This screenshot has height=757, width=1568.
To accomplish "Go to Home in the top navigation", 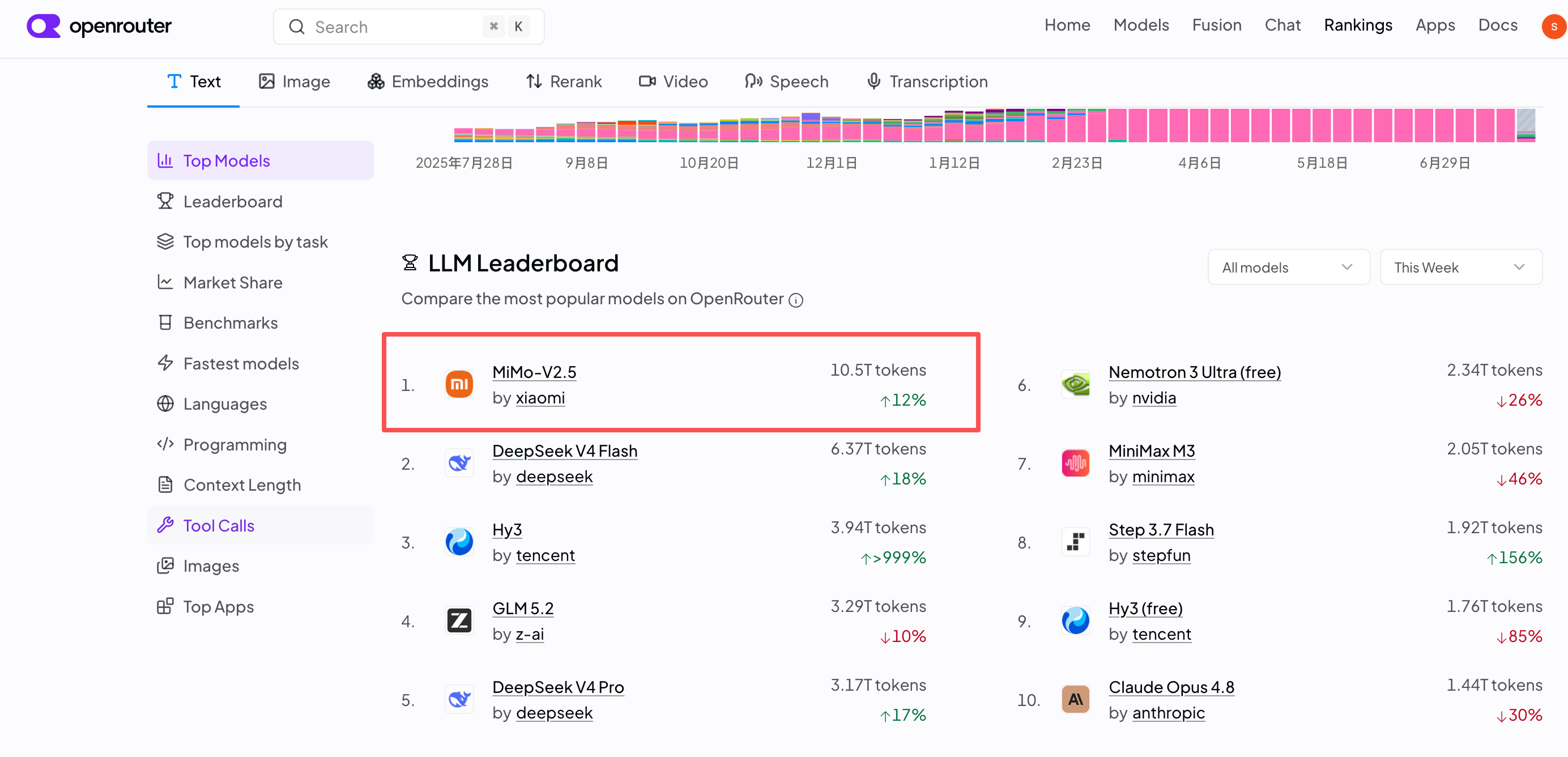I will pyautogui.click(x=1067, y=25).
